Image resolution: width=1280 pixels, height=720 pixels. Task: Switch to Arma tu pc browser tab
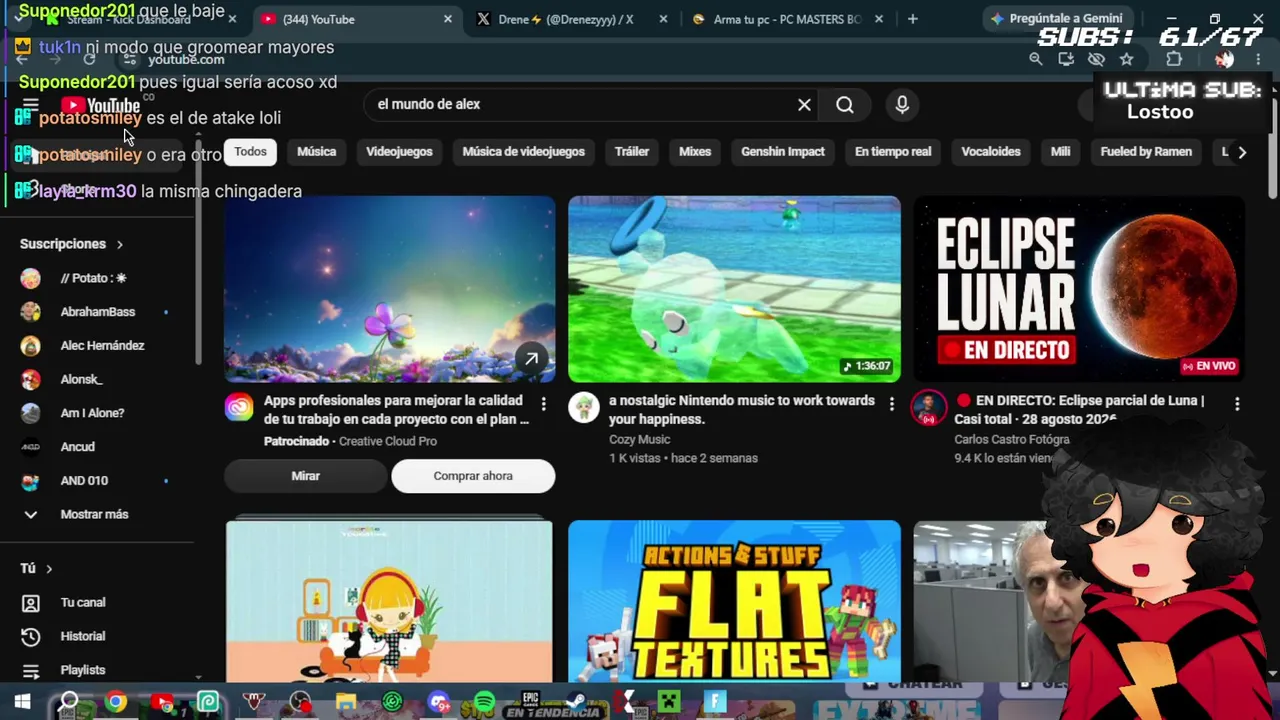click(785, 19)
